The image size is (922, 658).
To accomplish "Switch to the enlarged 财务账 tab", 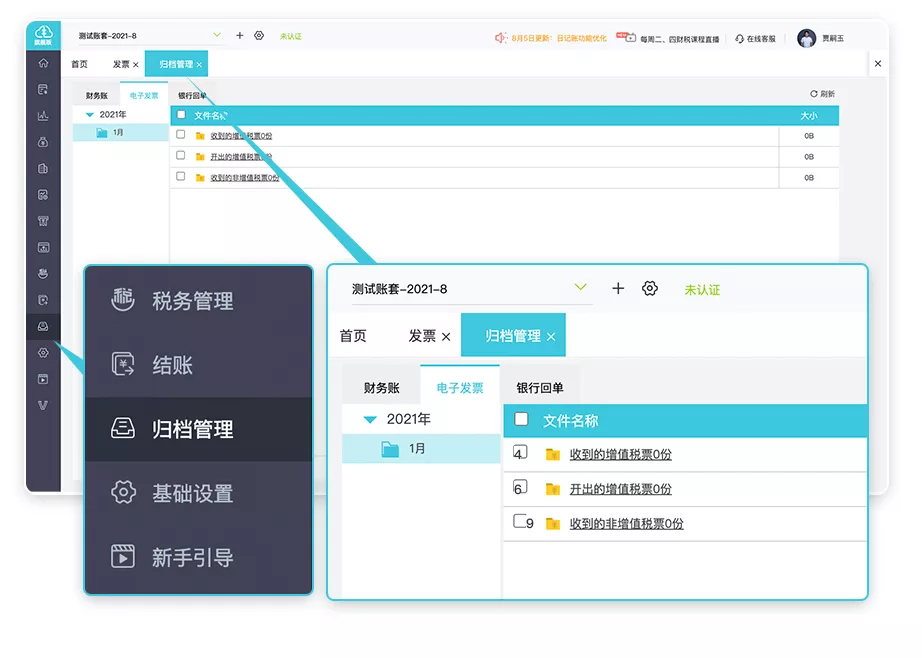I will point(381,388).
